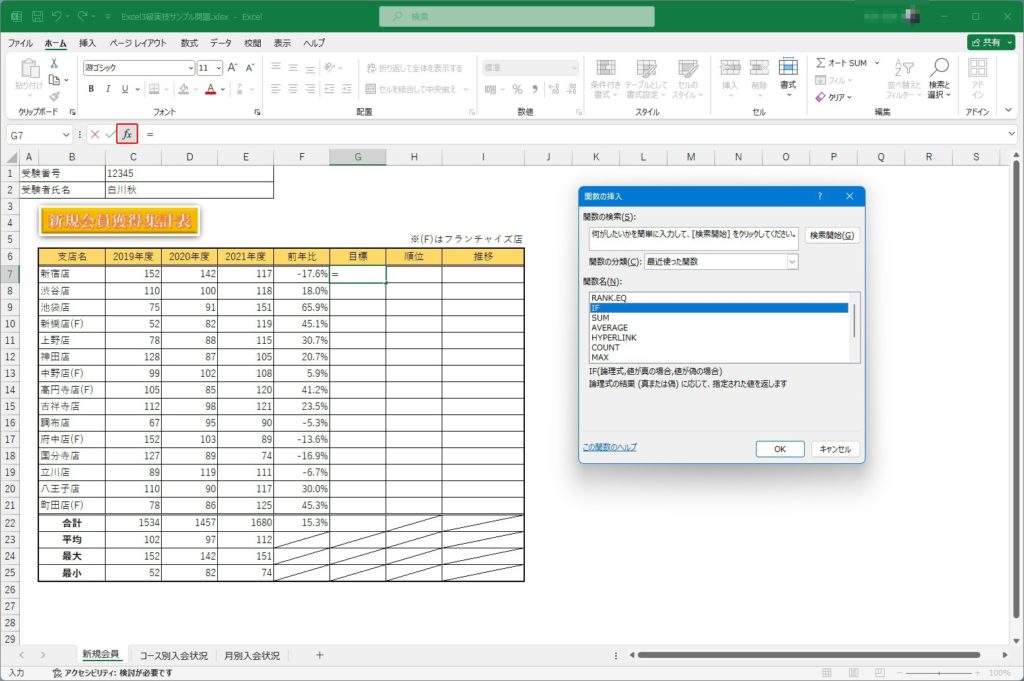Click the Cut scissors icon
The height and width of the screenshot is (681, 1024).
click(54, 63)
